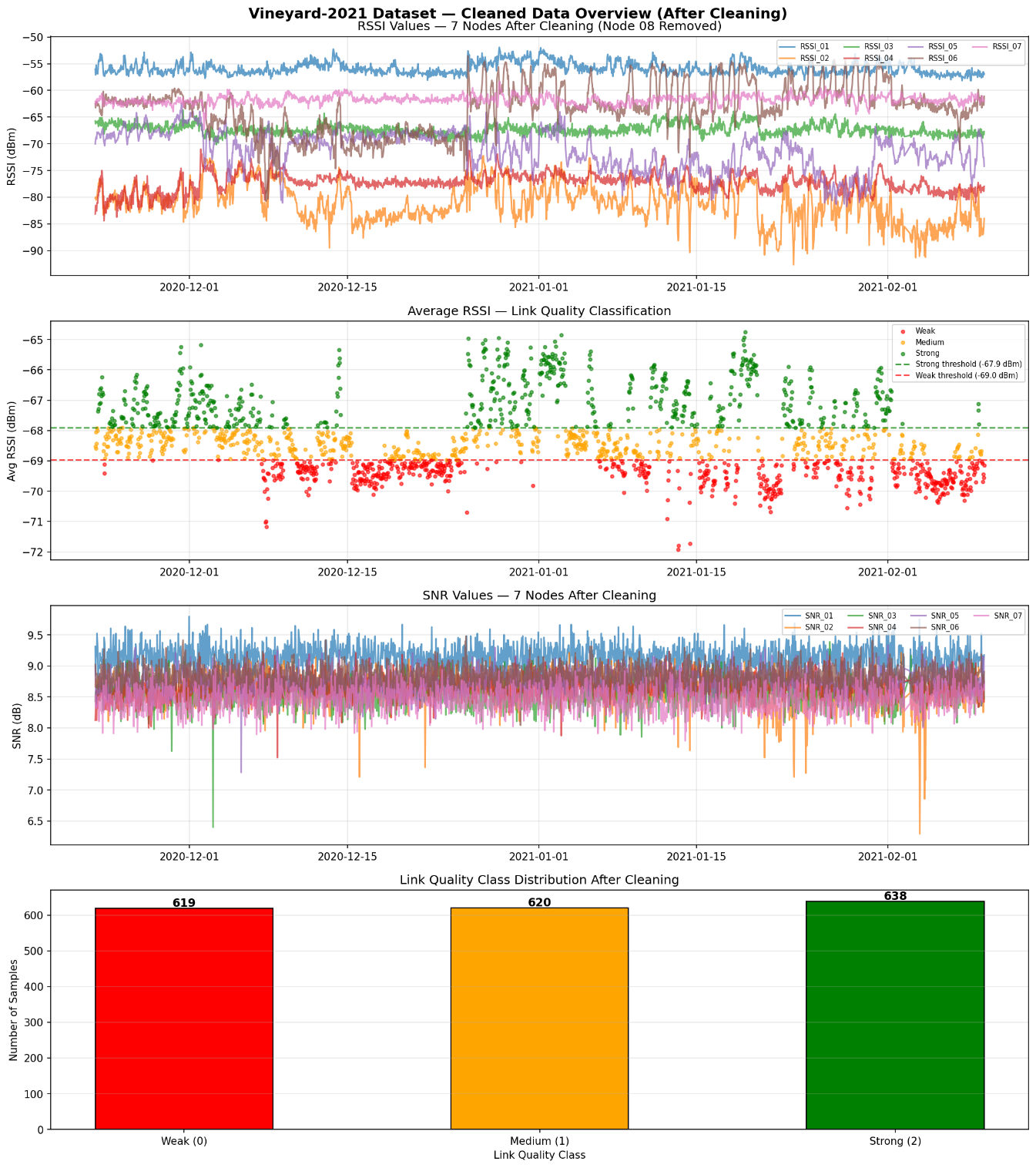Click the green Strong bar in the distribution chart

[x=895, y=1015]
